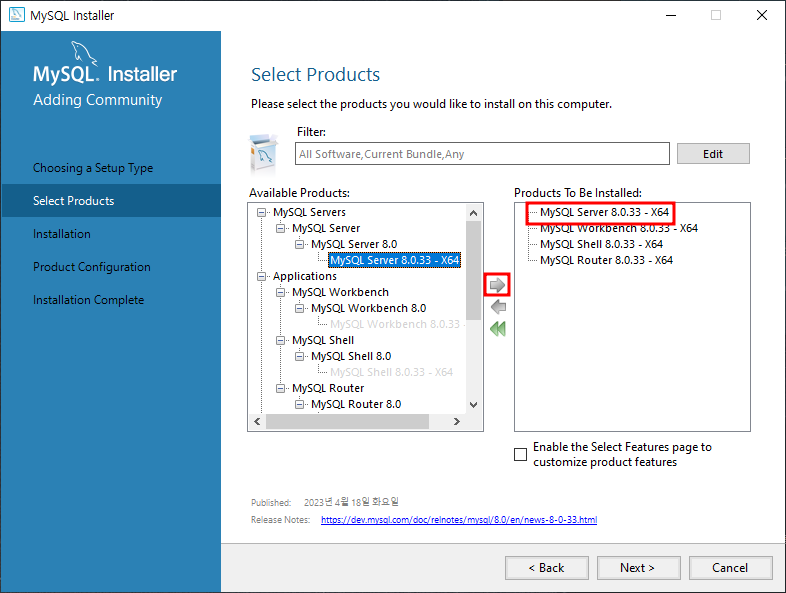Close the MySQL Installer window
The height and width of the screenshot is (593, 786).
[762, 15]
